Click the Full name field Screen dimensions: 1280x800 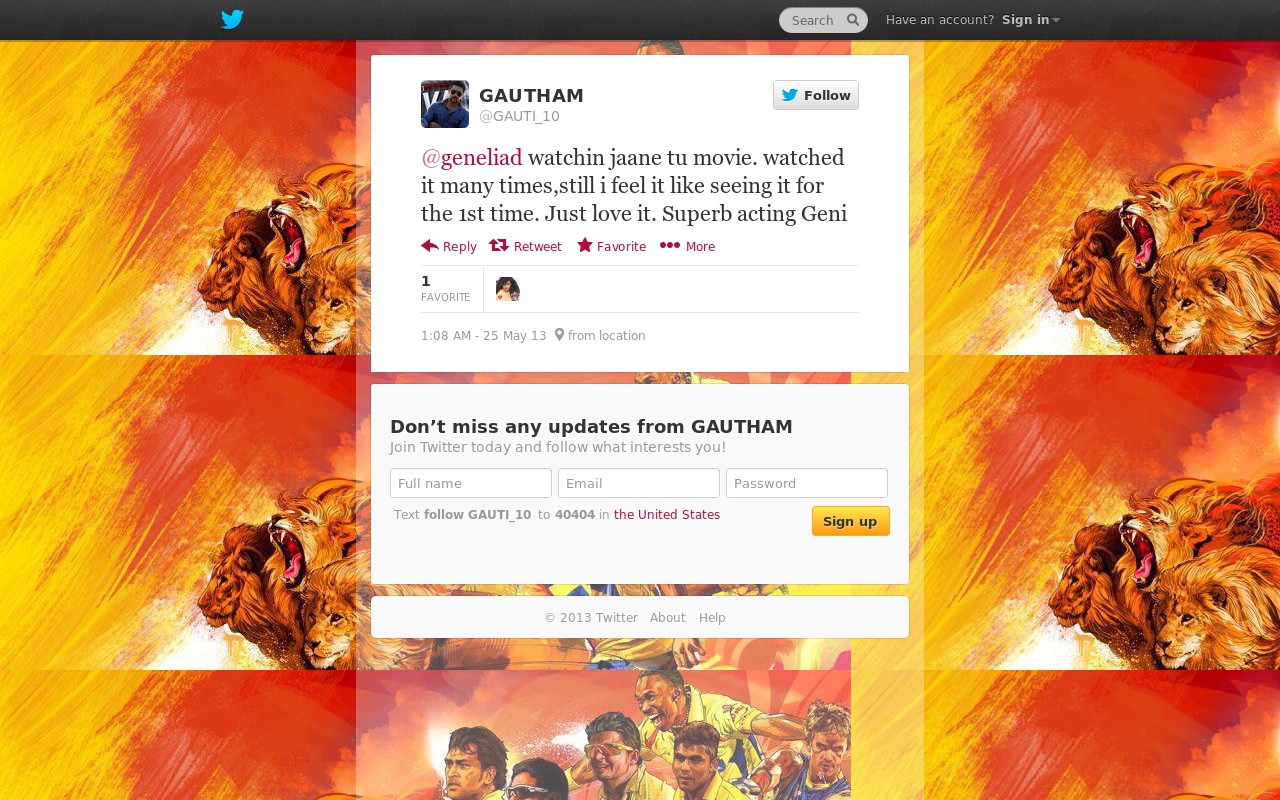471,483
